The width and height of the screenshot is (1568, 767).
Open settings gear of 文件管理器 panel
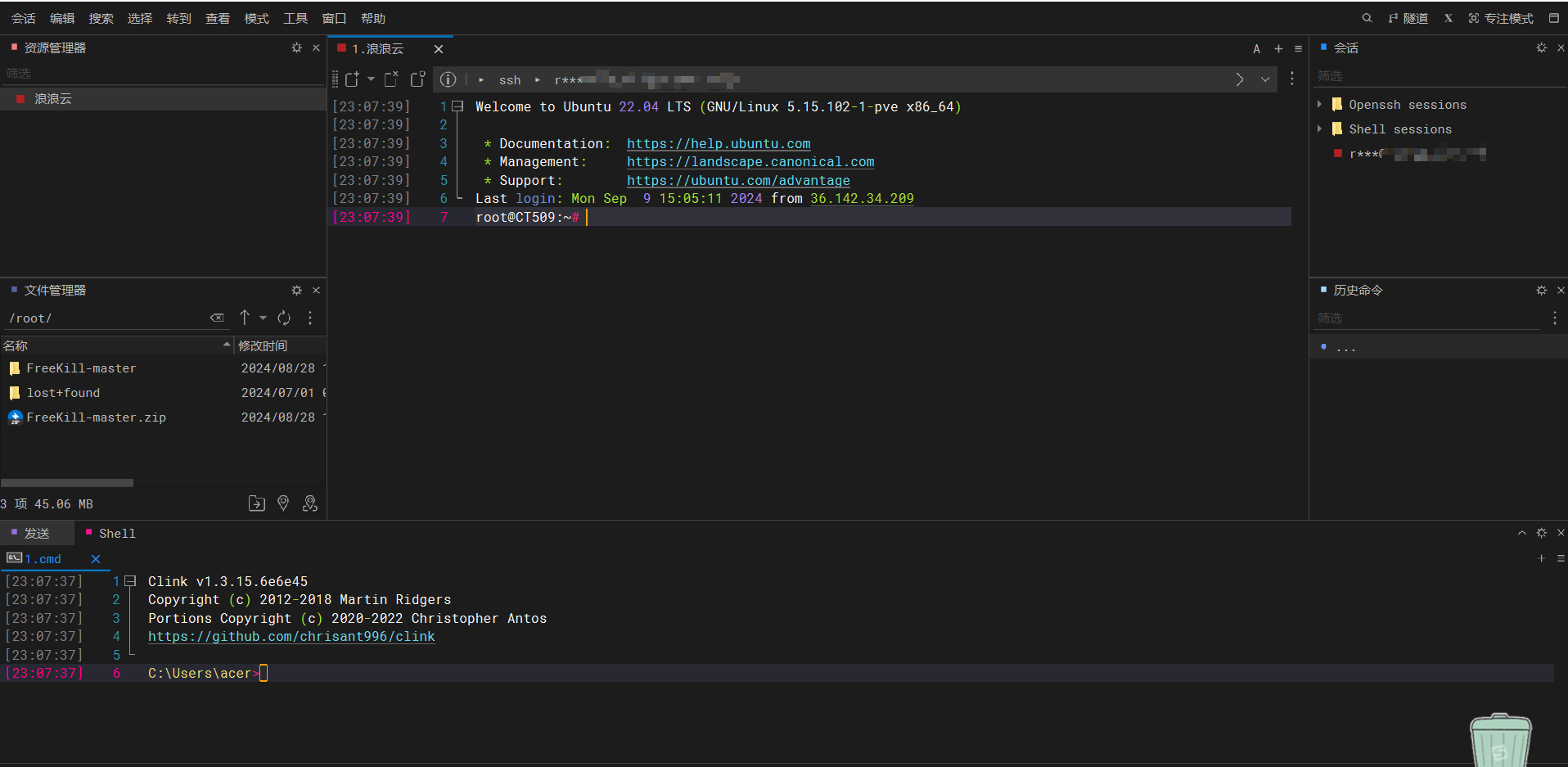pyautogui.click(x=296, y=291)
